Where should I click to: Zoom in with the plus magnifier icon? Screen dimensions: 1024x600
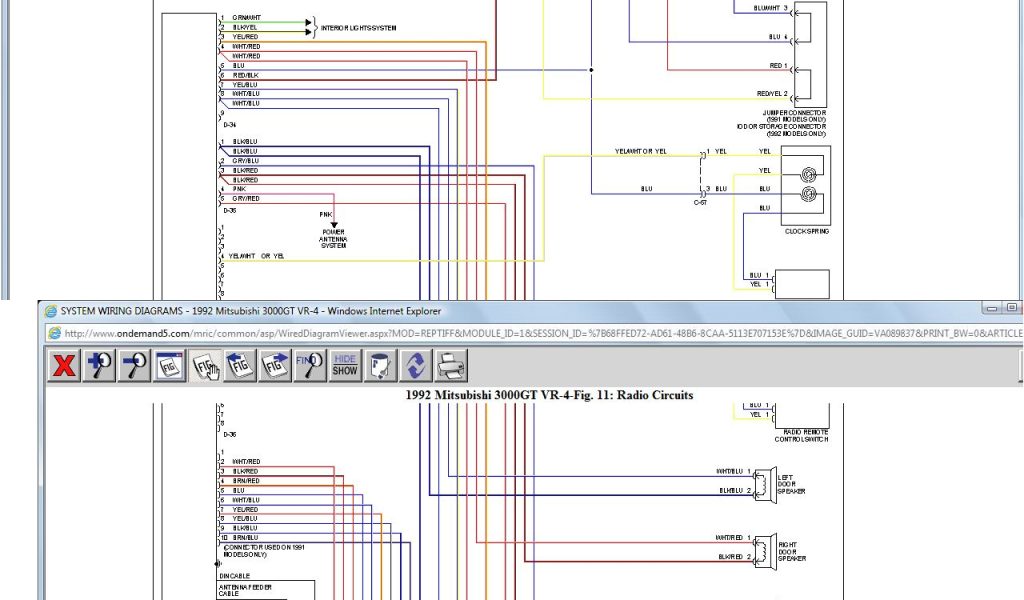tap(100, 366)
